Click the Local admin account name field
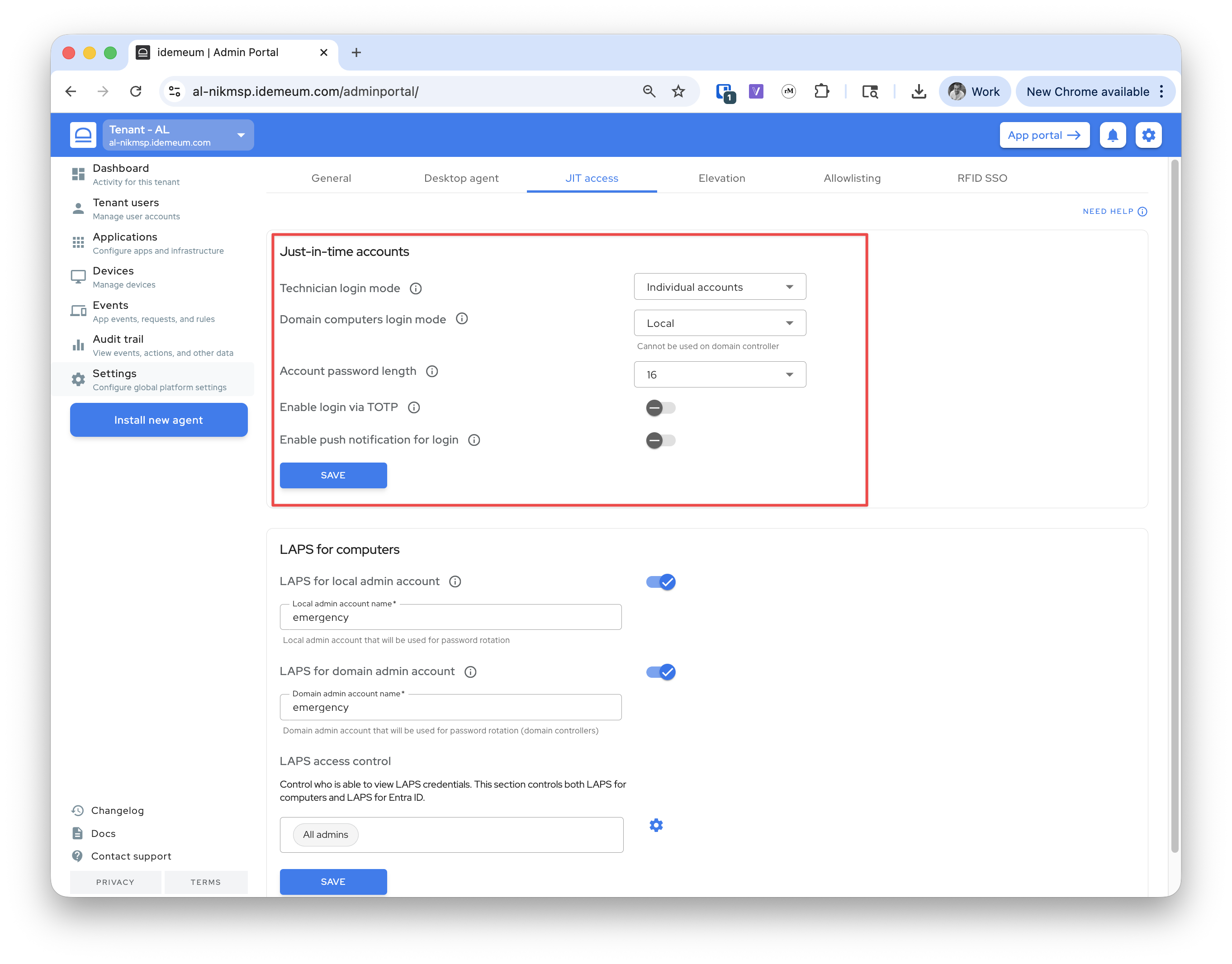 click(x=450, y=618)
